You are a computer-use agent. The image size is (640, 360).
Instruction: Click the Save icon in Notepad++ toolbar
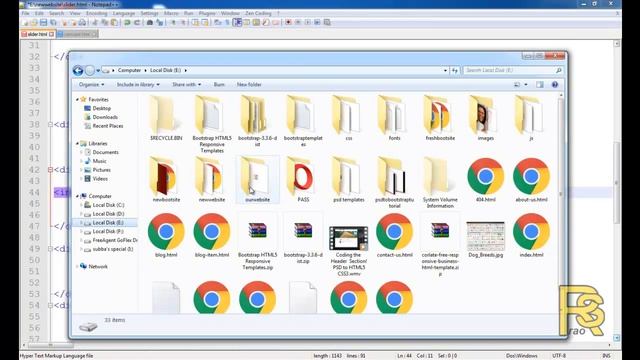click(44, 22)
